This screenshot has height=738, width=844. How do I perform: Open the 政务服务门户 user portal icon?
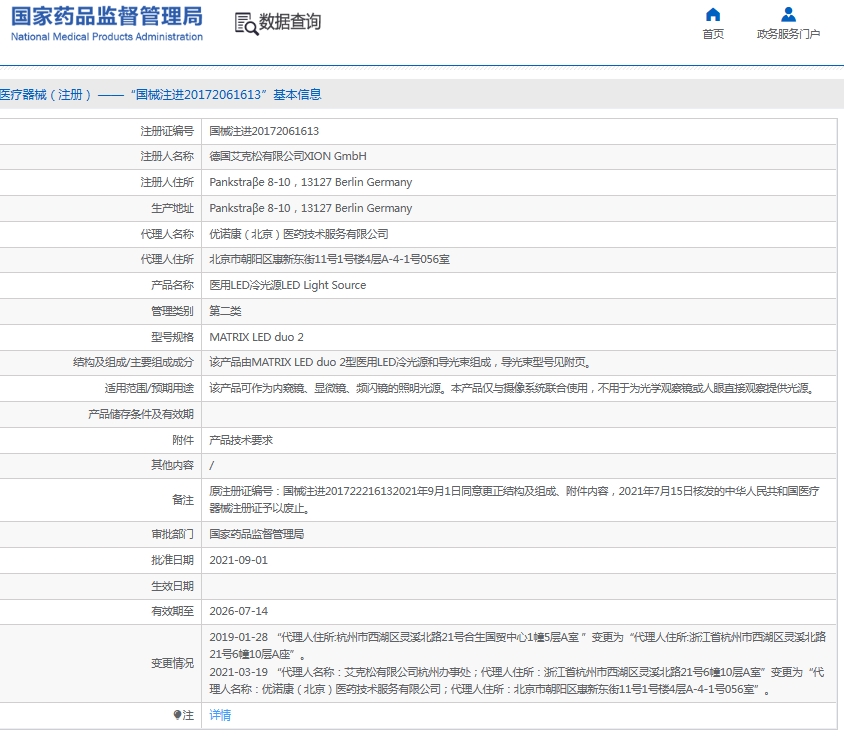(788, 14)
